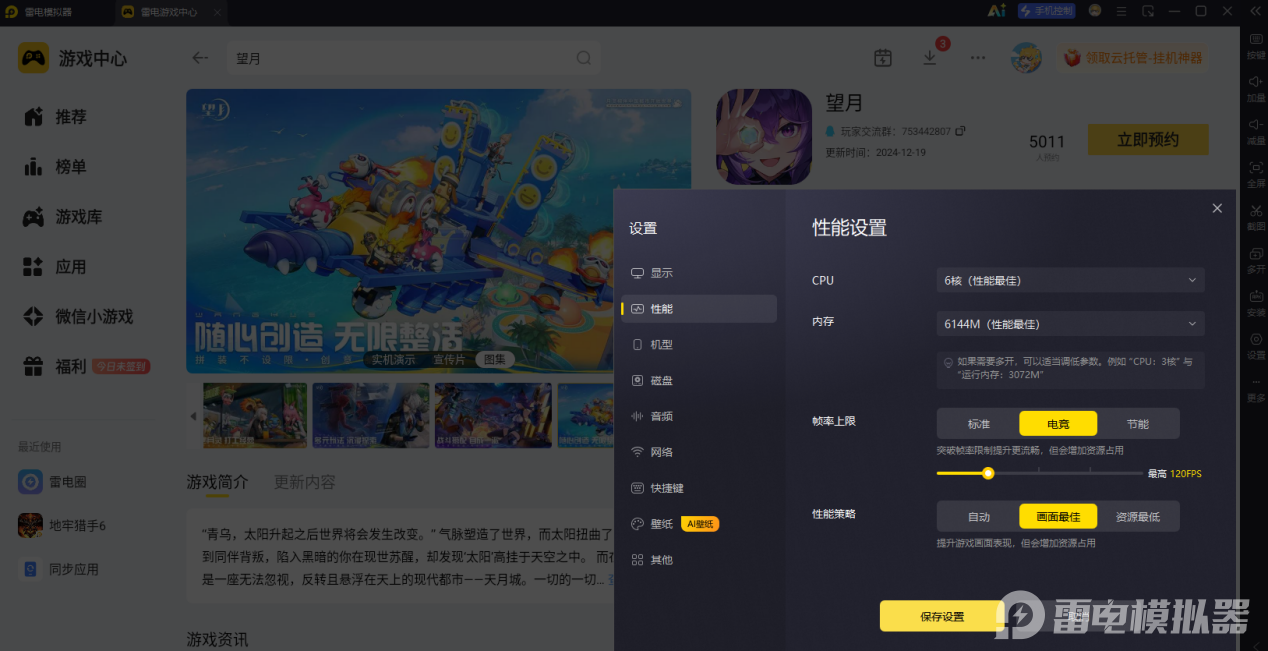
Task: Click 立即预约 button
Action: pos(1148,140)
